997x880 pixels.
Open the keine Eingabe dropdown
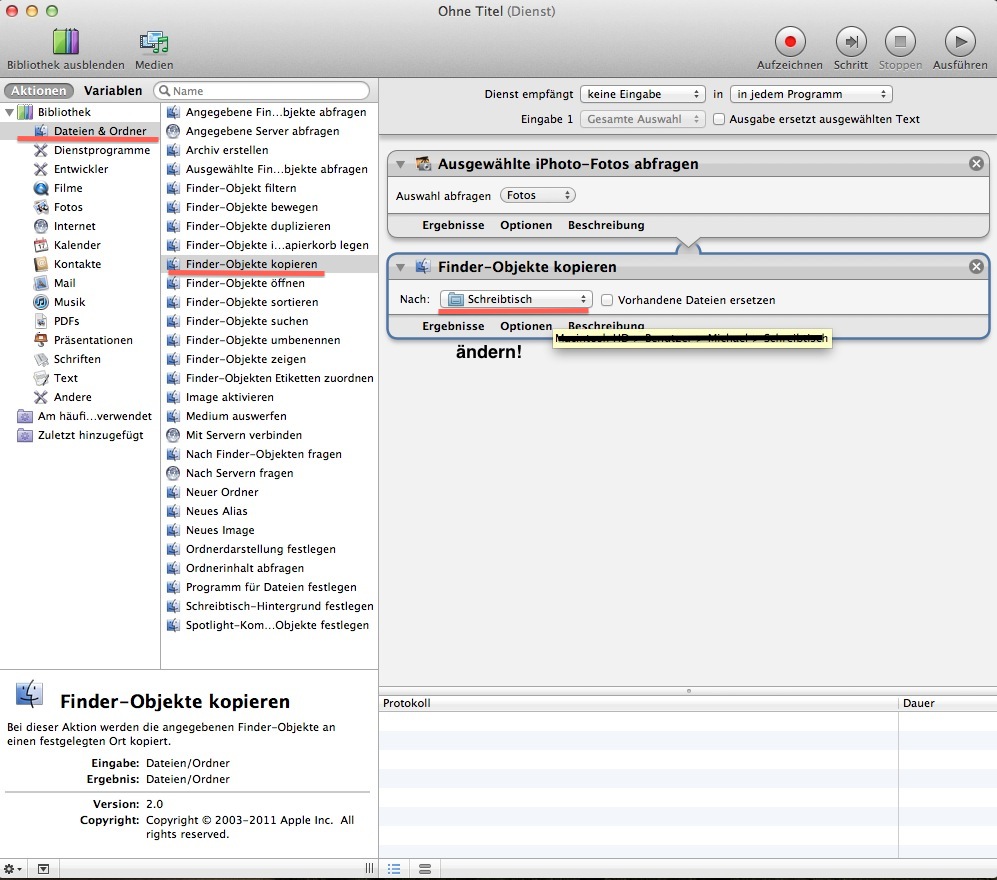642,94
